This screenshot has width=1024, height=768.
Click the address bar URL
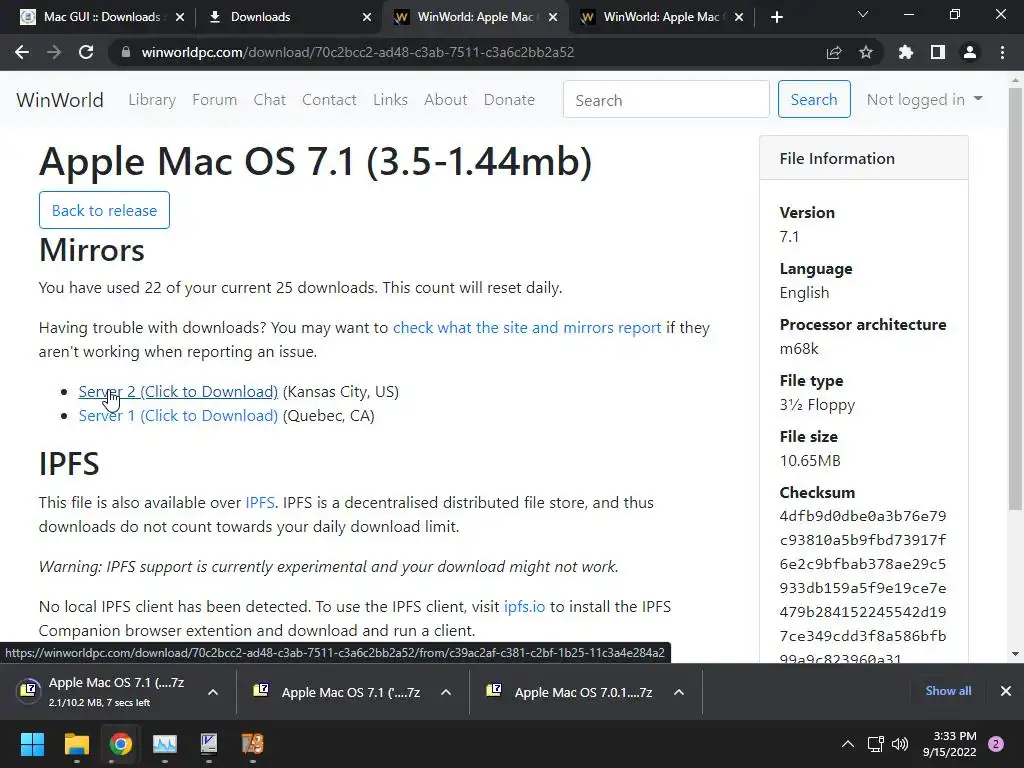pos(358,52)
